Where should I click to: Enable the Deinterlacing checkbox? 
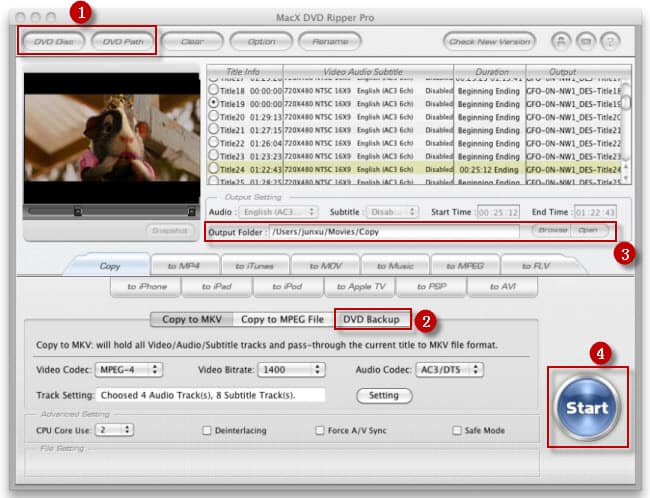[x=206, y=430]
